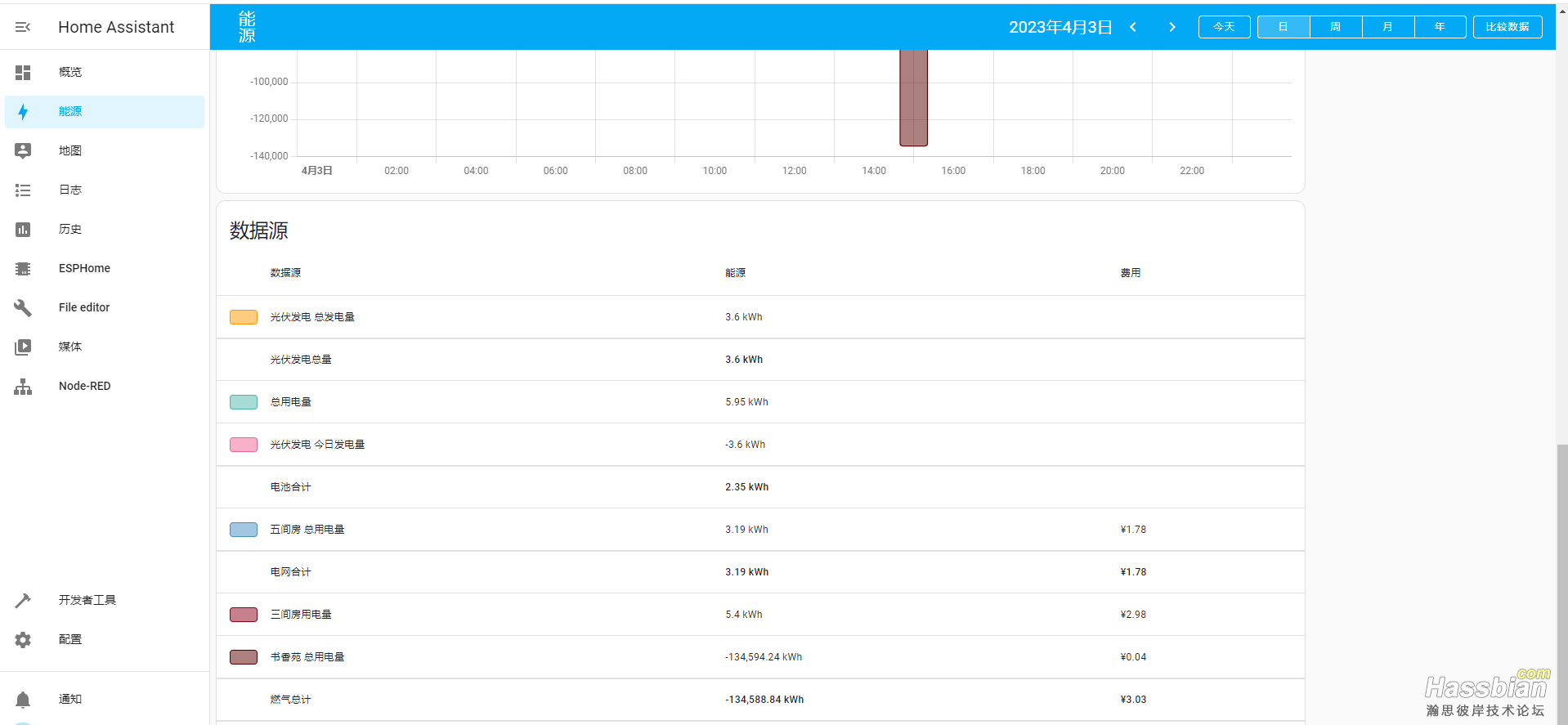Open 通知 sidebar entry
The image size is (1568, 725).
(x=105, y=700)
